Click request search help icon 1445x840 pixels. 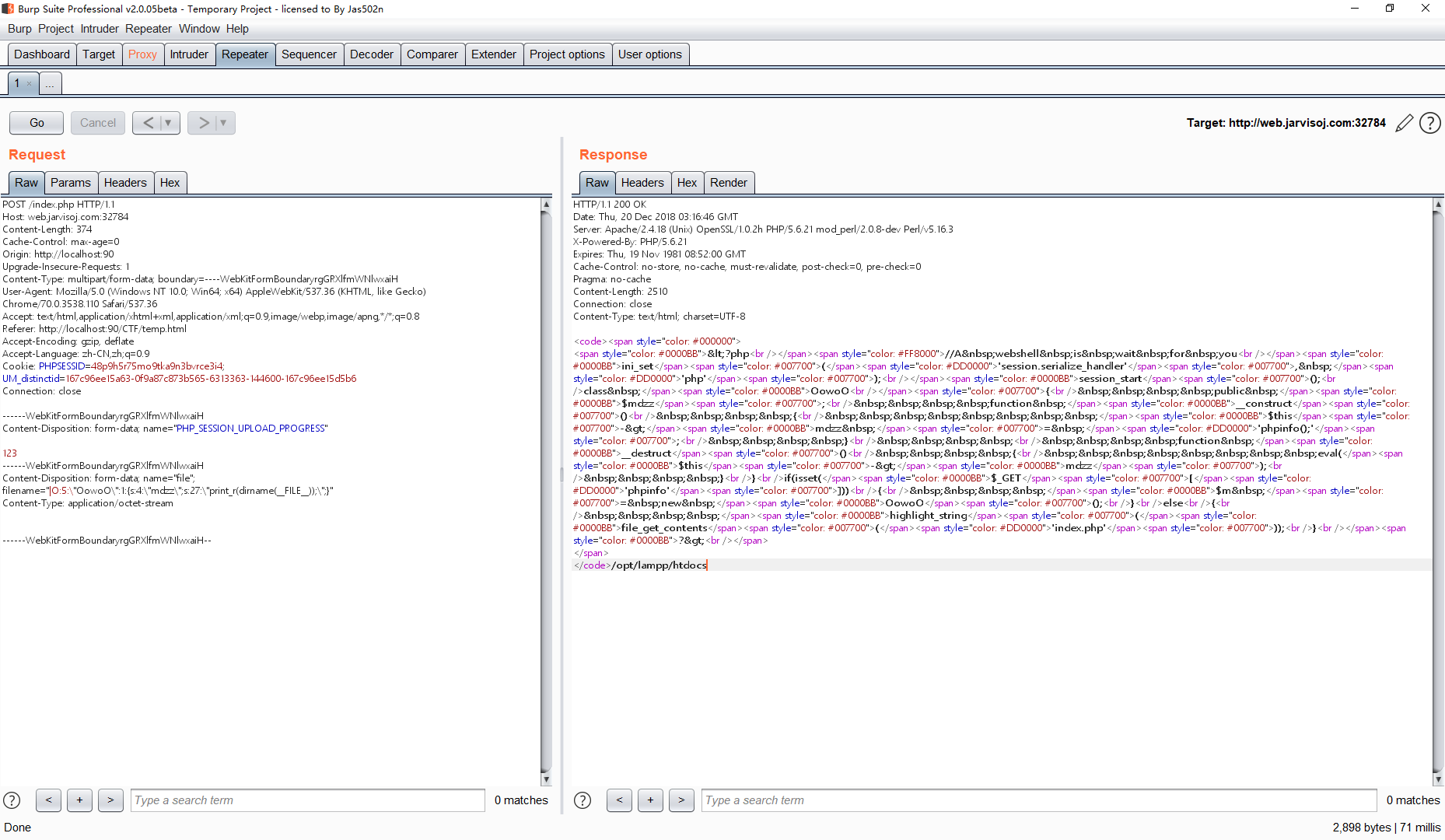[12, 800]
